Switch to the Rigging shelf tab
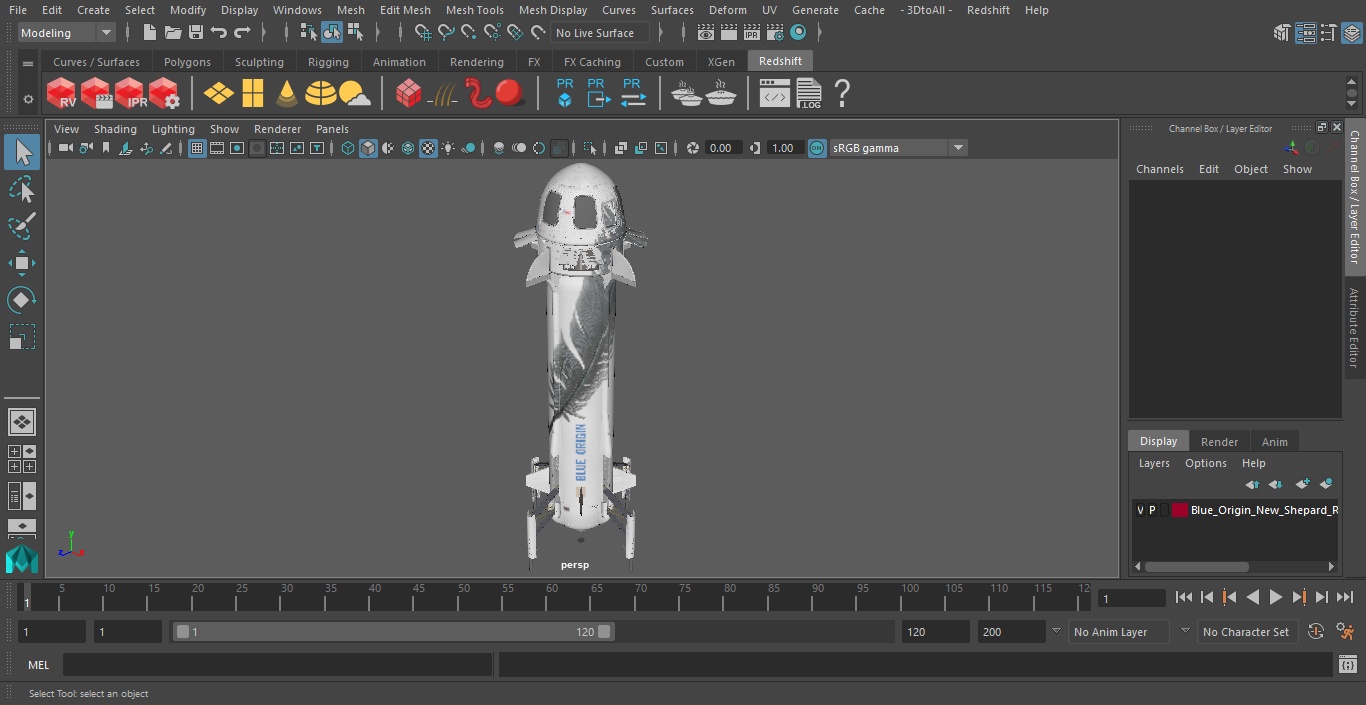The width and height of the screenshot is (1366, 705). 328,62
